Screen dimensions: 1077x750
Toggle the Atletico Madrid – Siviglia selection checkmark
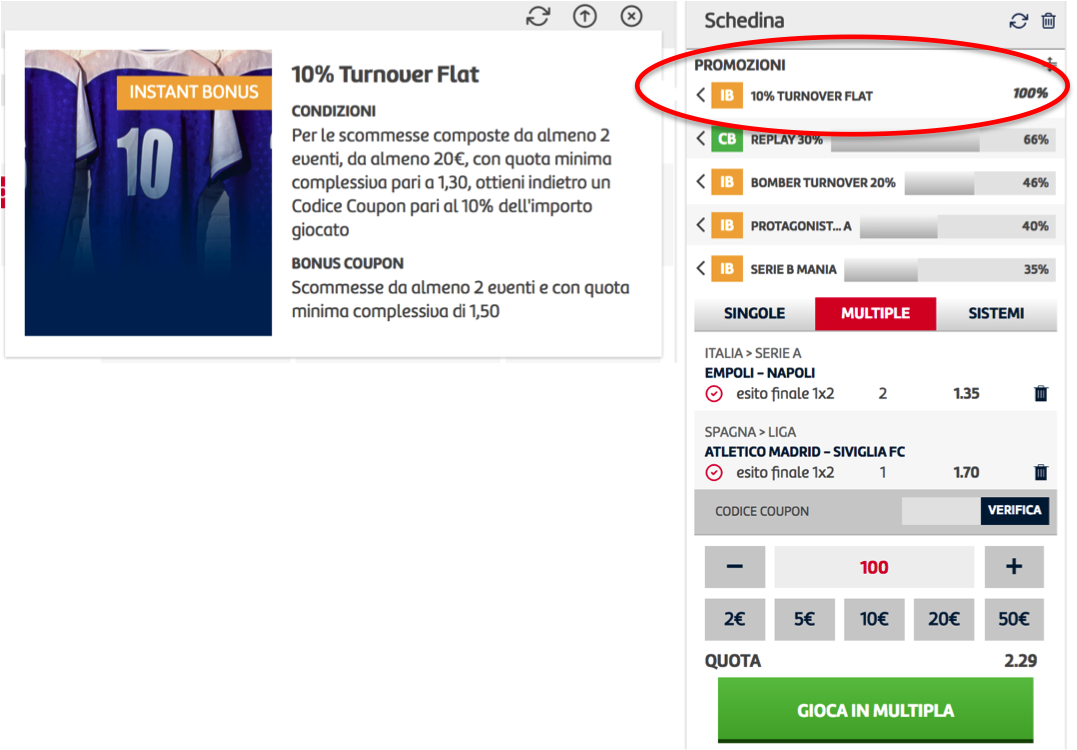[x=714, y=473]
